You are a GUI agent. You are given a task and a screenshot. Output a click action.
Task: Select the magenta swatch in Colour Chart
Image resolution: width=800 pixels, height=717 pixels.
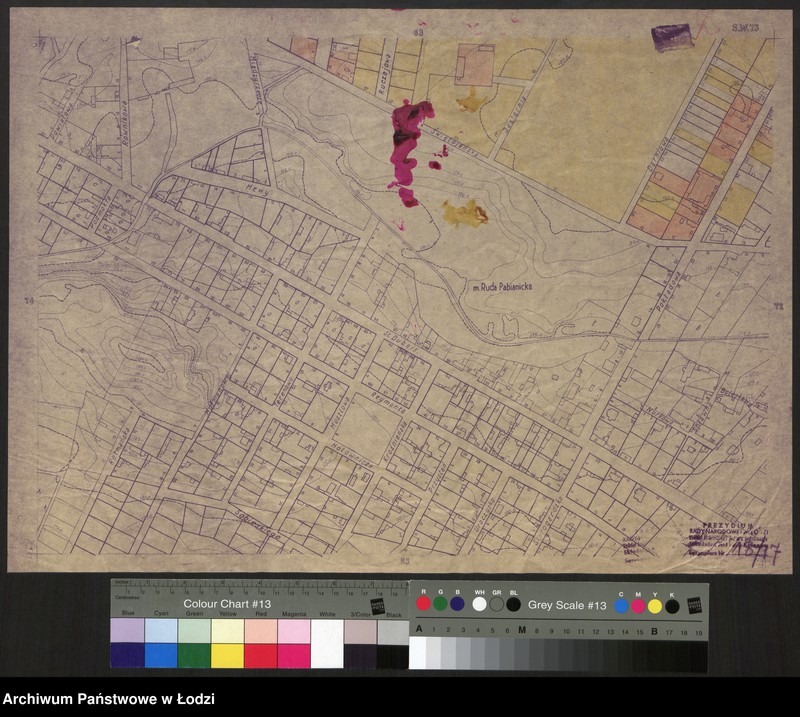click(x=293, y=656)
